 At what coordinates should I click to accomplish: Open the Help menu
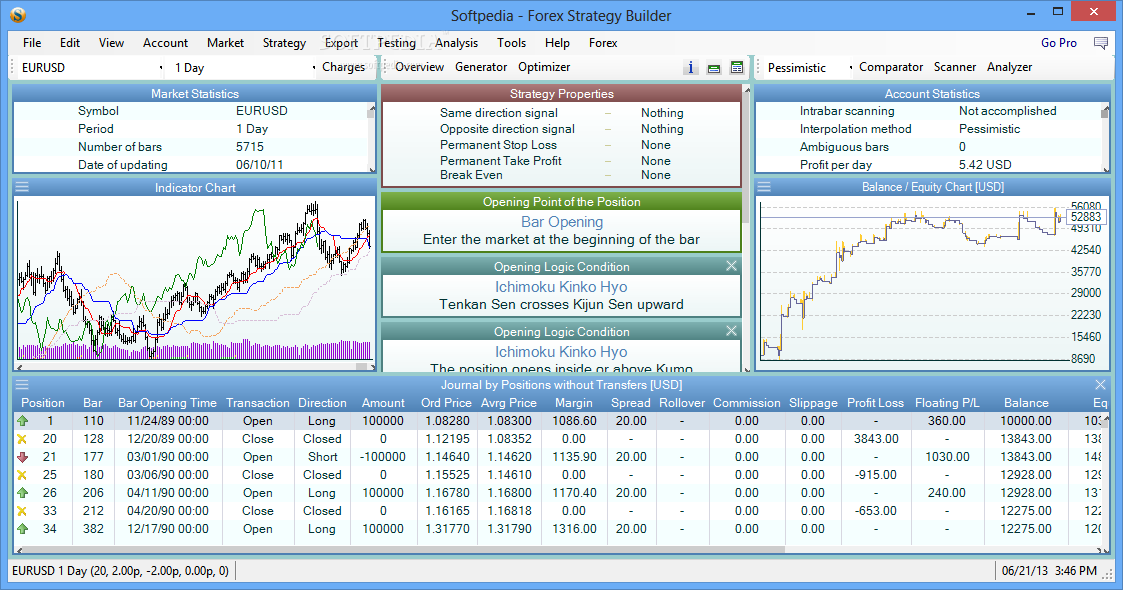coord(557,43)
